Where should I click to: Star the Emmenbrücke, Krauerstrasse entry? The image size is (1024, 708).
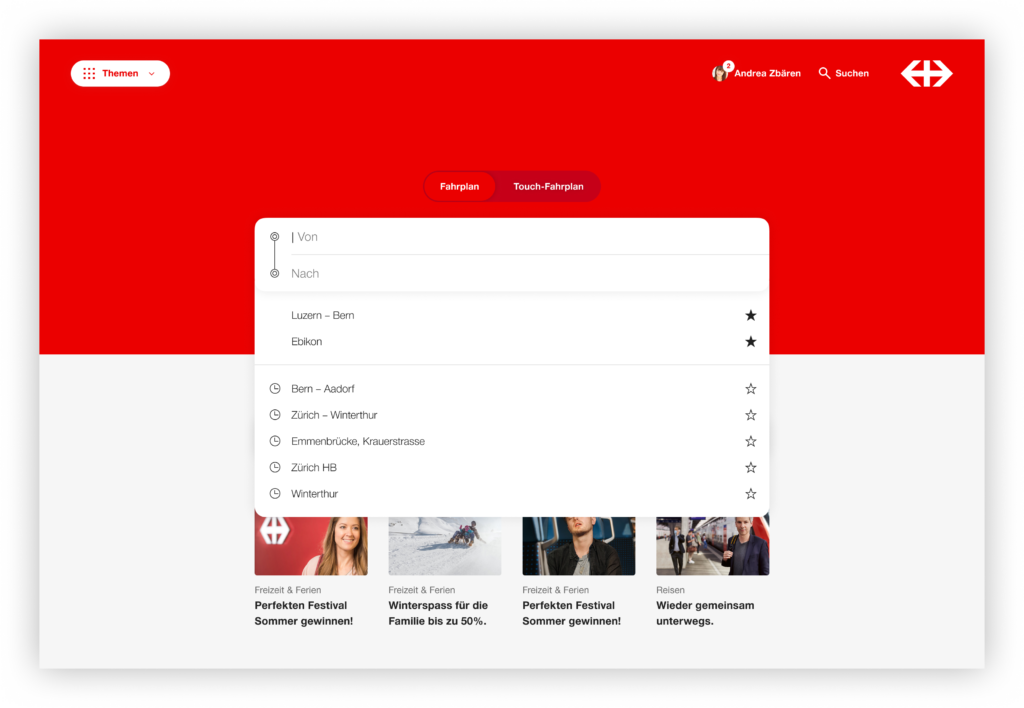click(750, 441)
